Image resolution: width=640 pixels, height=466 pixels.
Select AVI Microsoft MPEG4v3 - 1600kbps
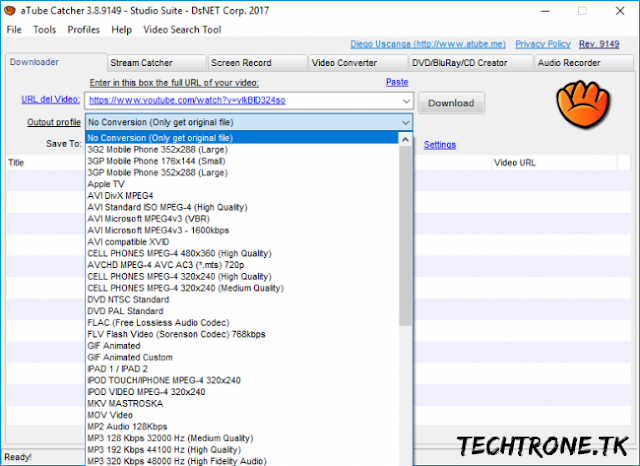[x=242, y=231]
